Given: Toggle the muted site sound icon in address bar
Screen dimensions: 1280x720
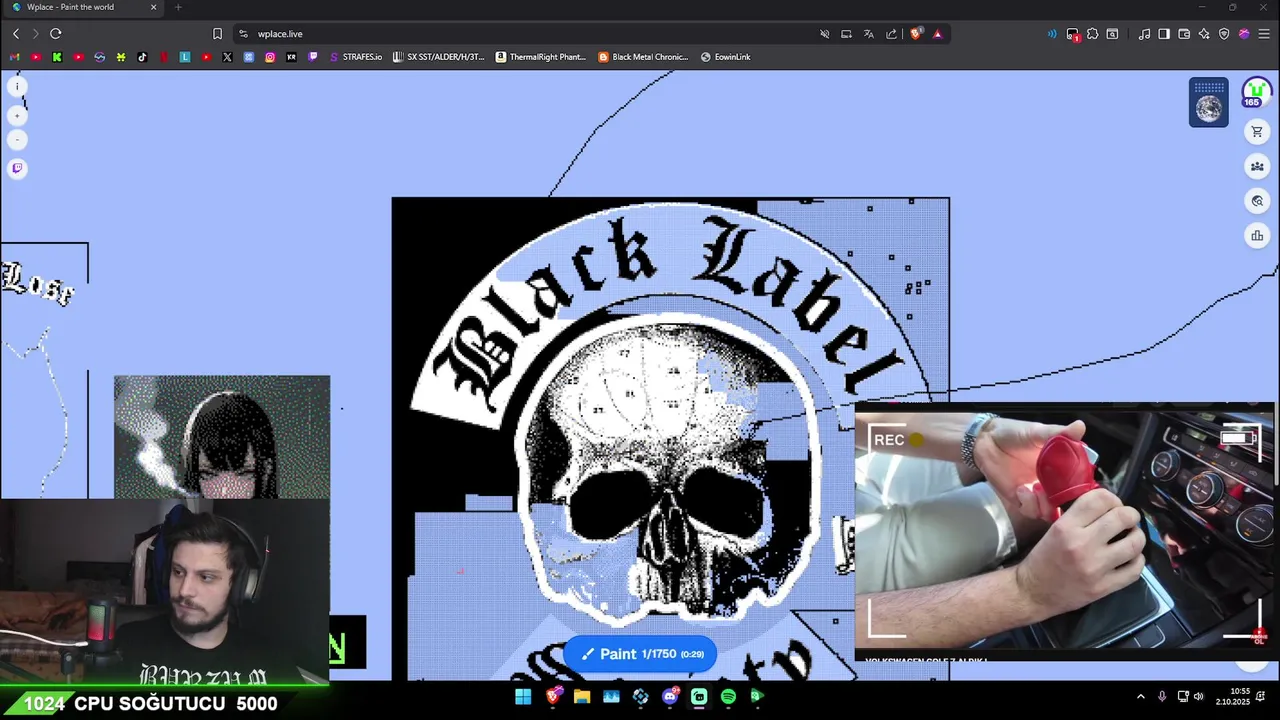Looking at the screenshot, I should click(824, 34).
